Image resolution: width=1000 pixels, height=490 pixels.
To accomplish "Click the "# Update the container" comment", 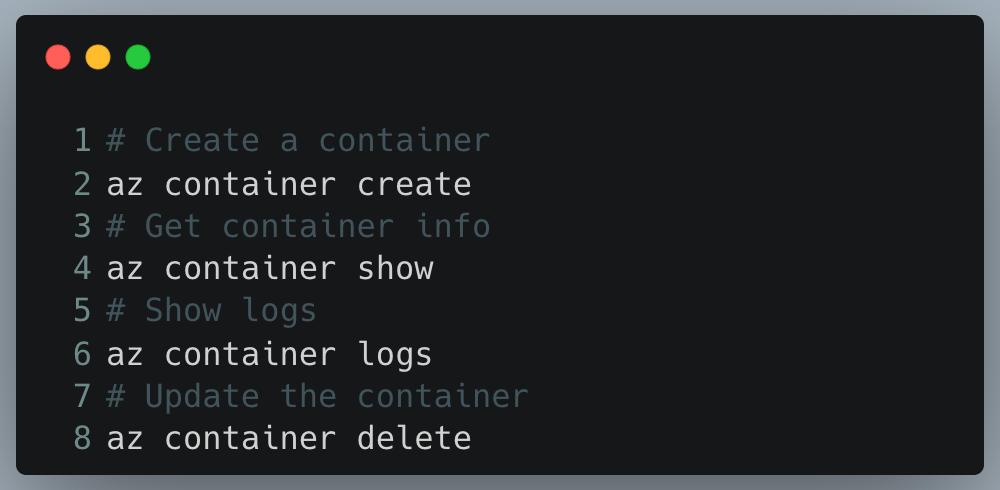I will (317, 396).
